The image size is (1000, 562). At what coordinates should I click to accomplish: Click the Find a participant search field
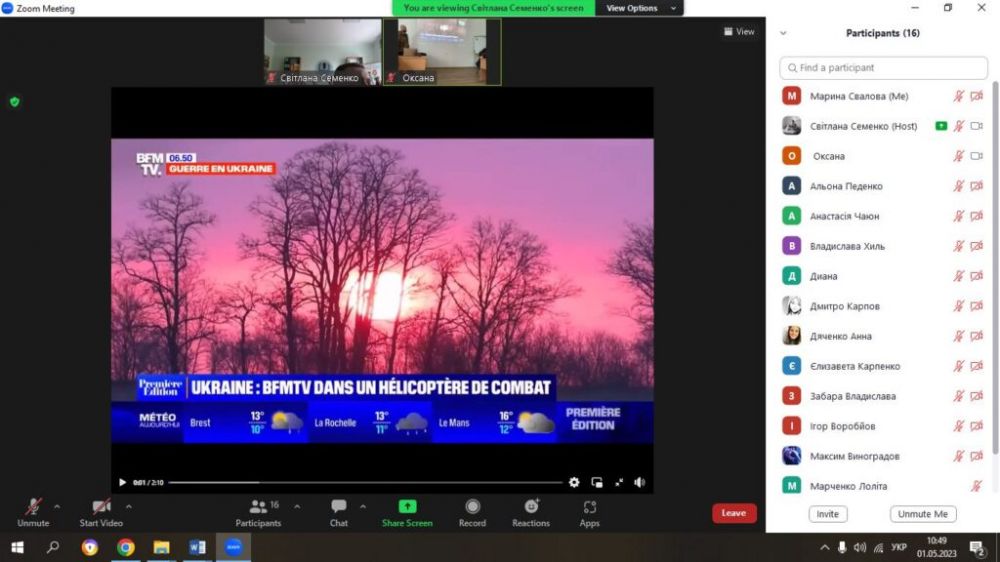(884, 68)
